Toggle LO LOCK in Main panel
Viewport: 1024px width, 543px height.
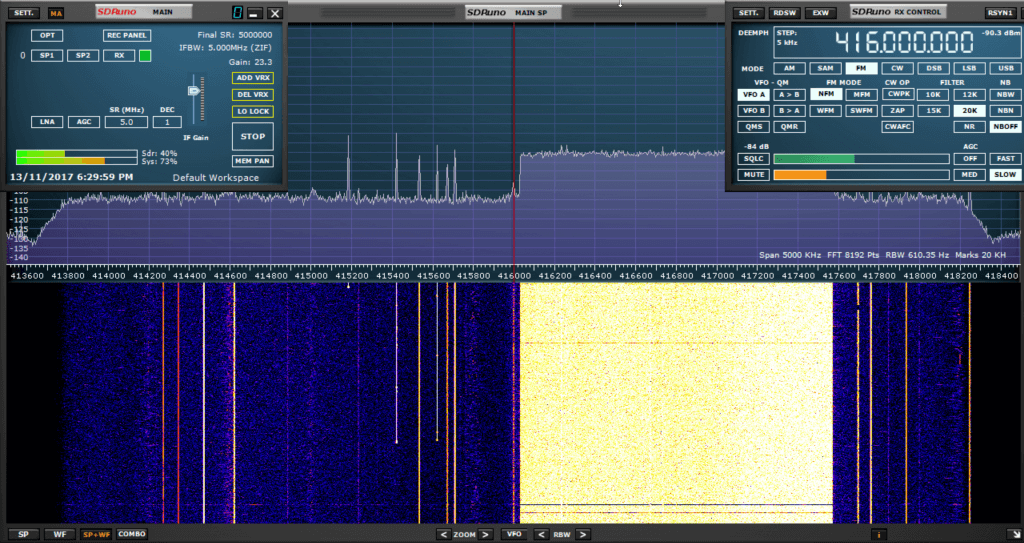pos(252,111)
